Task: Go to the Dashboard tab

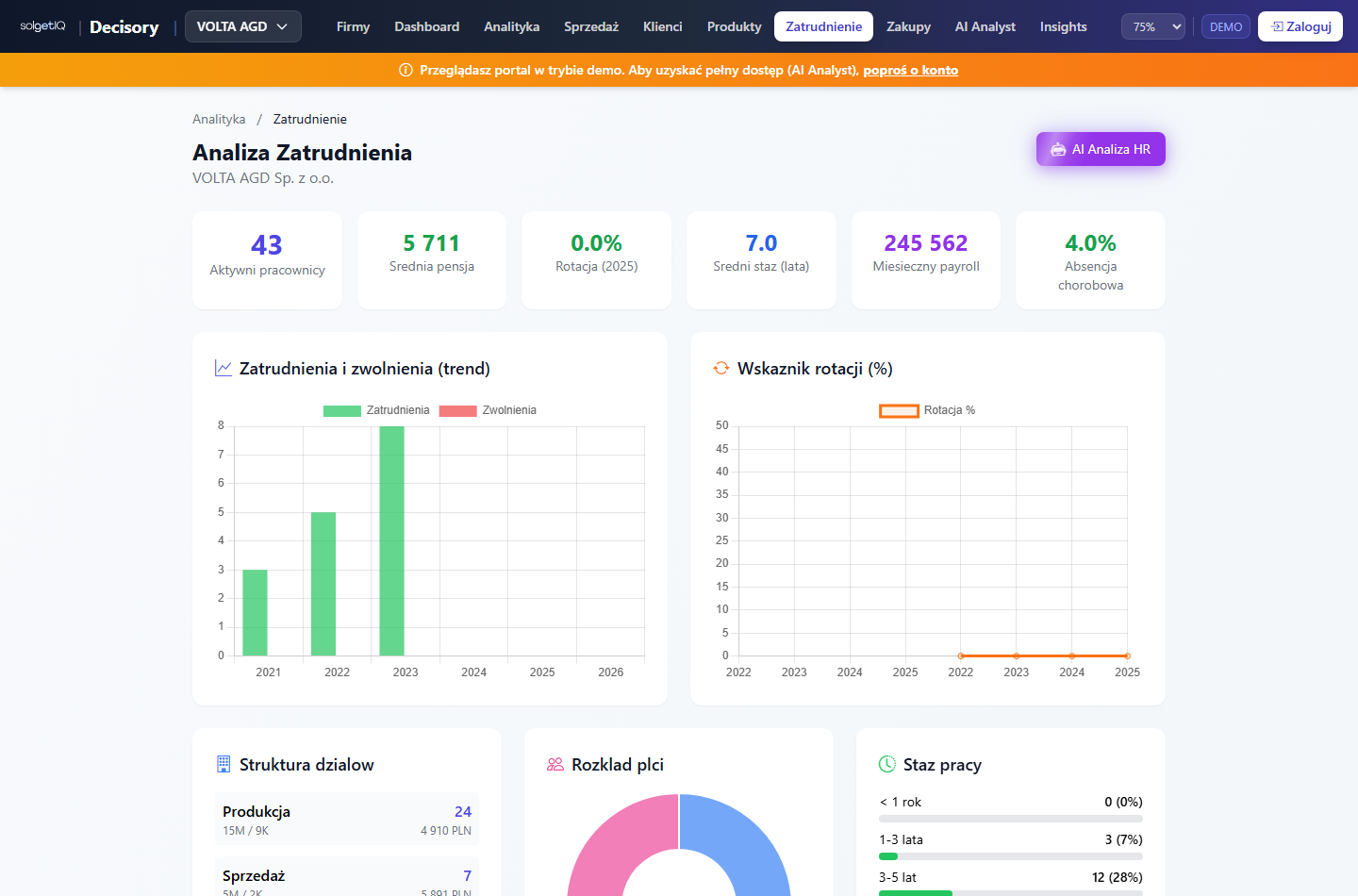Action: [x=427, y=26]
